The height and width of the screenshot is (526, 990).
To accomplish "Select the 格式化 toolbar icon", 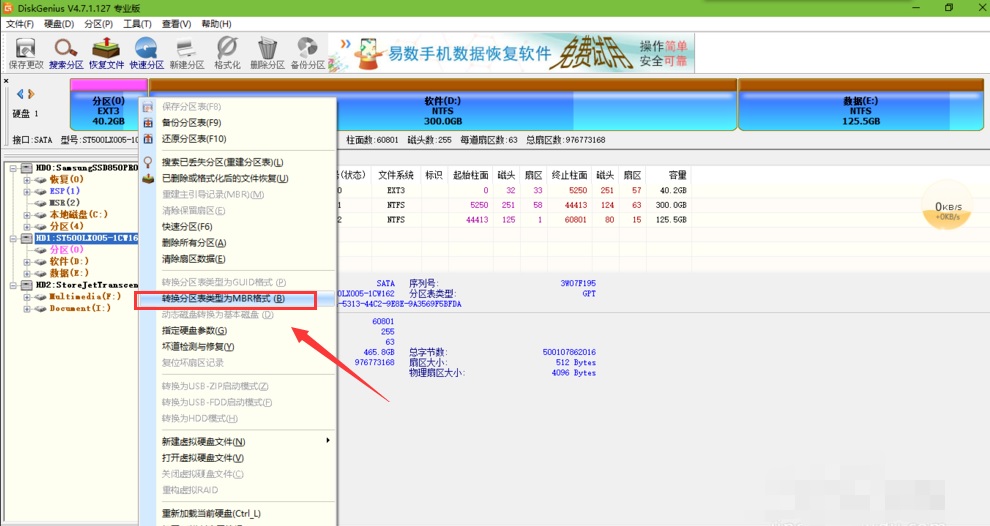I will (227, 53).
